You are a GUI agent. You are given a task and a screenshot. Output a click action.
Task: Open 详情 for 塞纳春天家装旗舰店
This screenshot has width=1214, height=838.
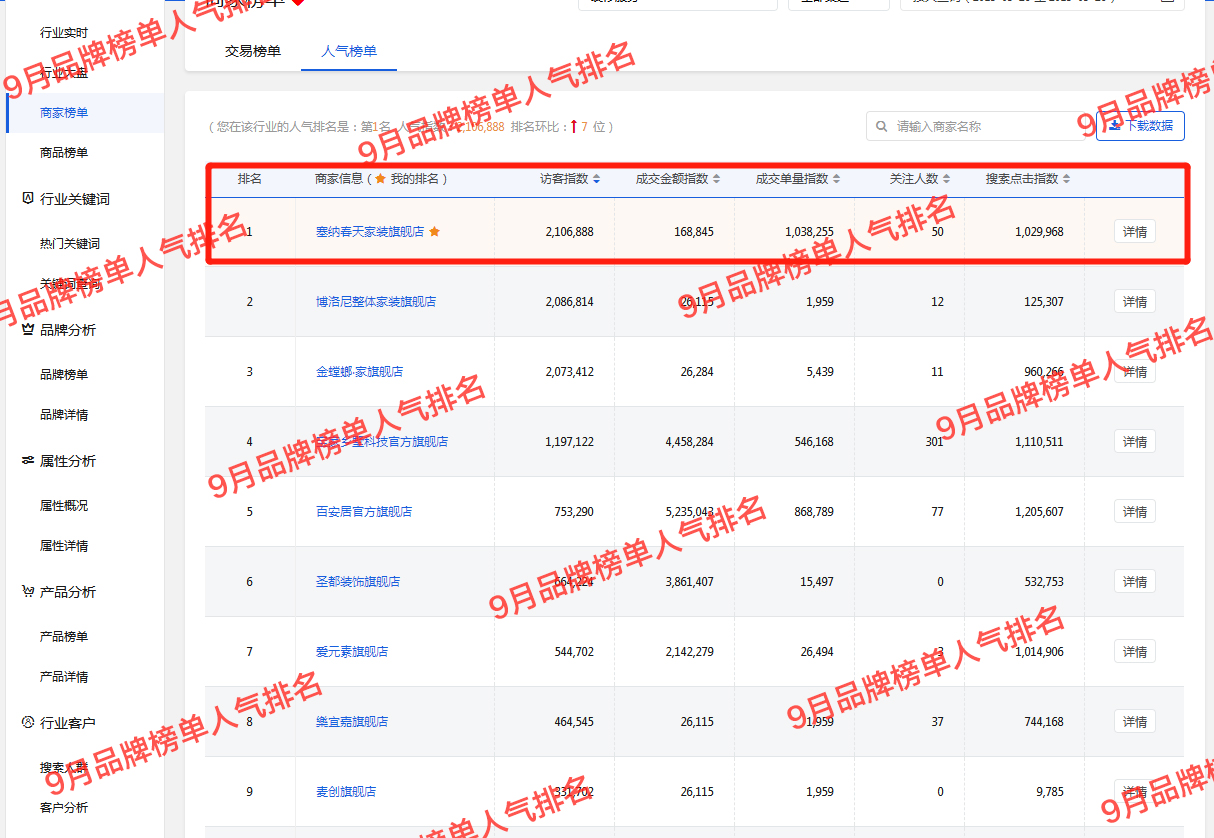tap(1135, 232)
